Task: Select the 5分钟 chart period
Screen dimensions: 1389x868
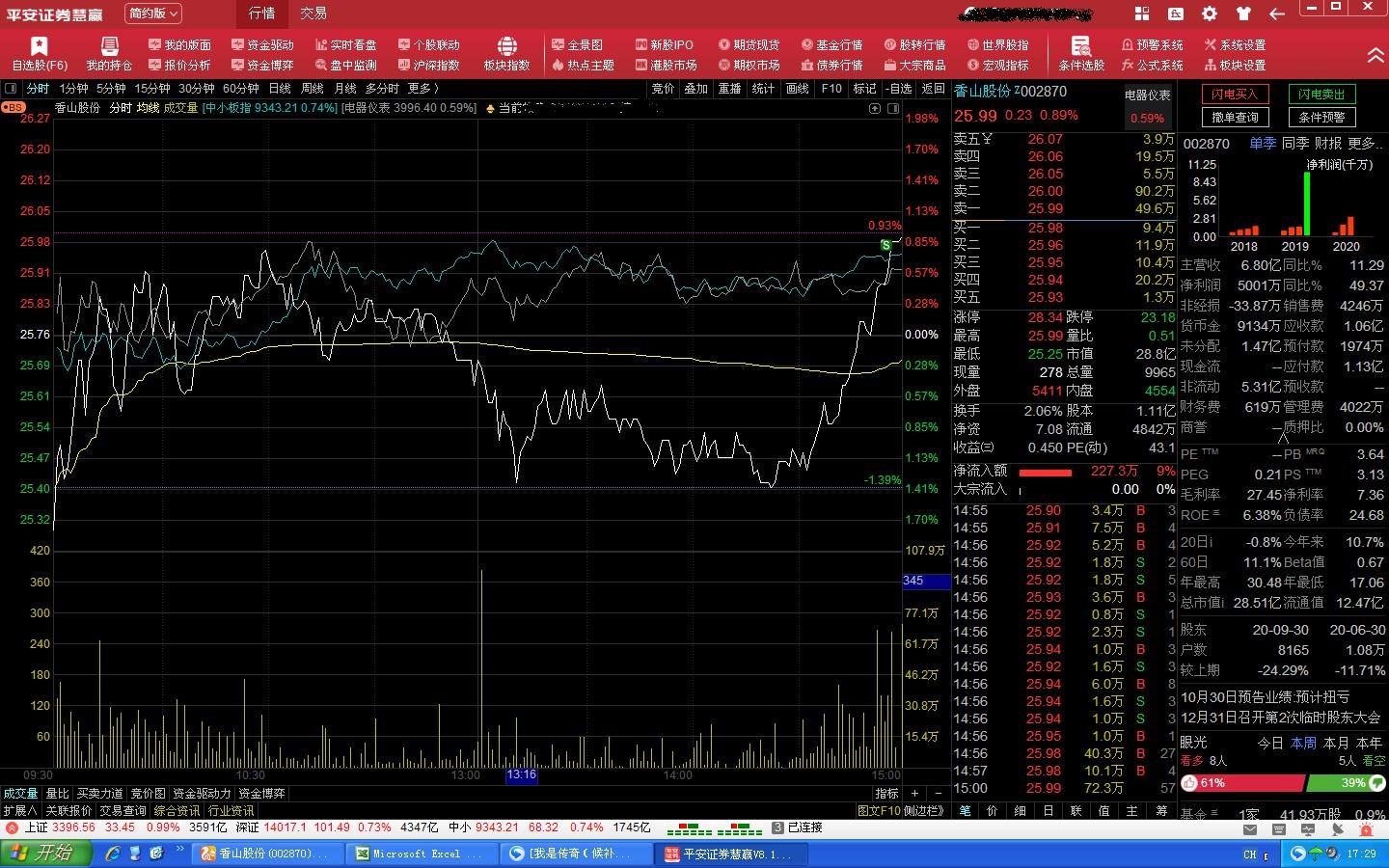Action: [x=111, y=88]
